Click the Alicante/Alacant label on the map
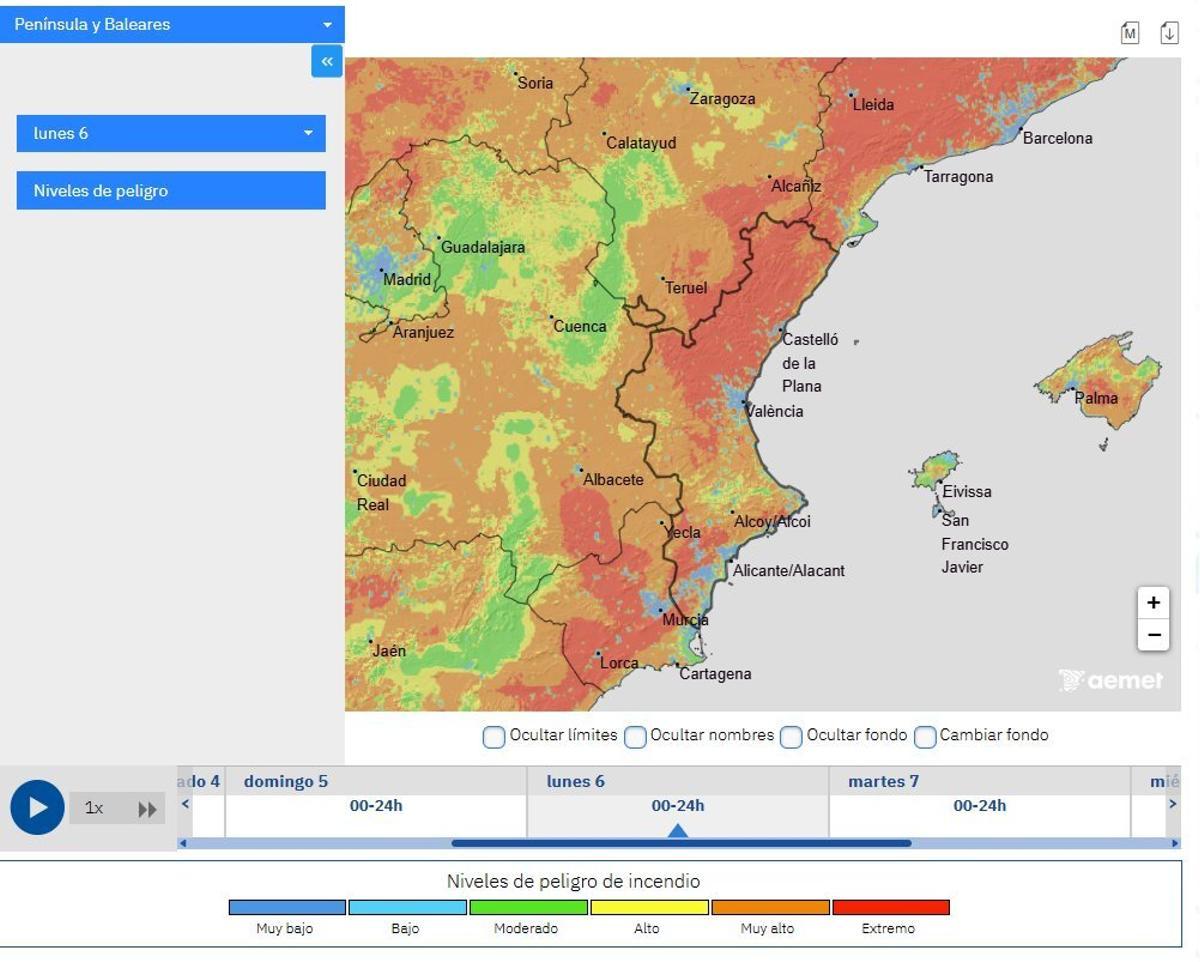This screenshot has width=1200, height=962. click(x=789, y=571)
